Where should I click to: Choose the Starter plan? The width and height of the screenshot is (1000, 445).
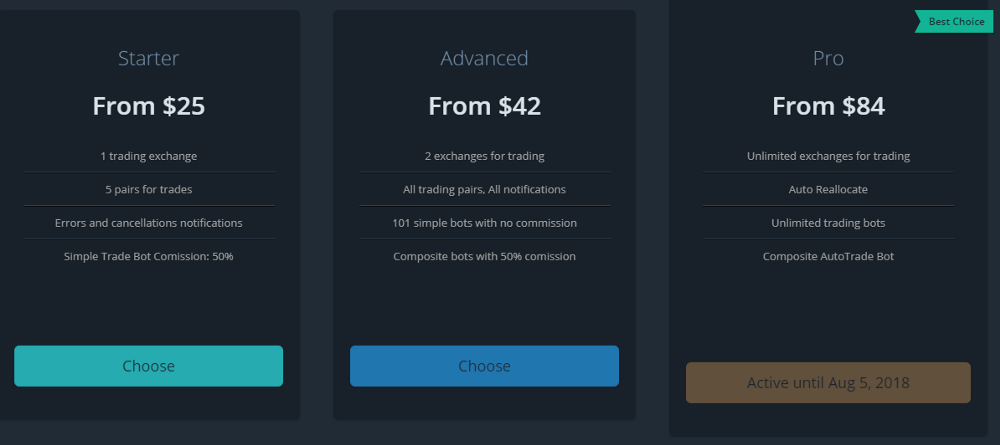pyautogui.click(x=149, y=366)
